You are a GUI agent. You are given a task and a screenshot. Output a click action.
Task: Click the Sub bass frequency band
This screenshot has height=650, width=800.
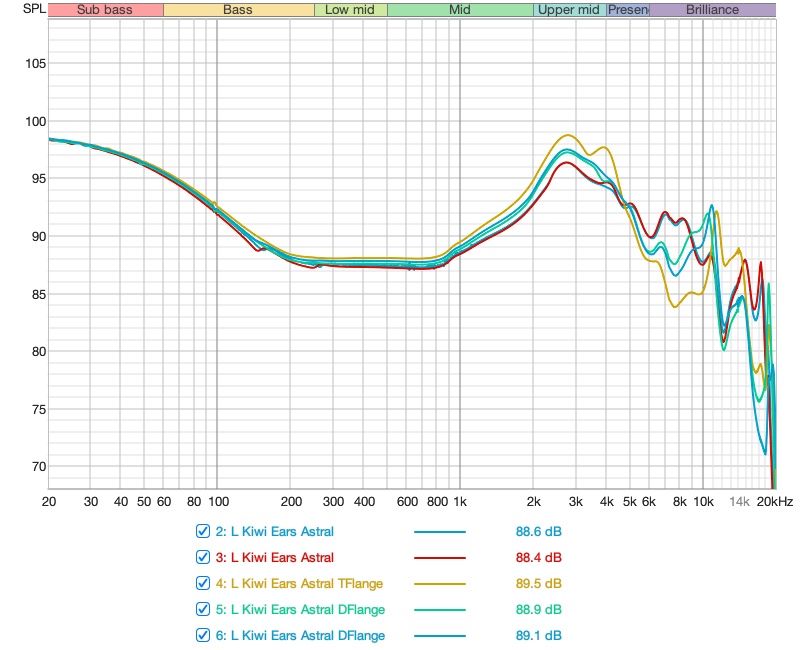pyautogui.click(x=106, y=10)
